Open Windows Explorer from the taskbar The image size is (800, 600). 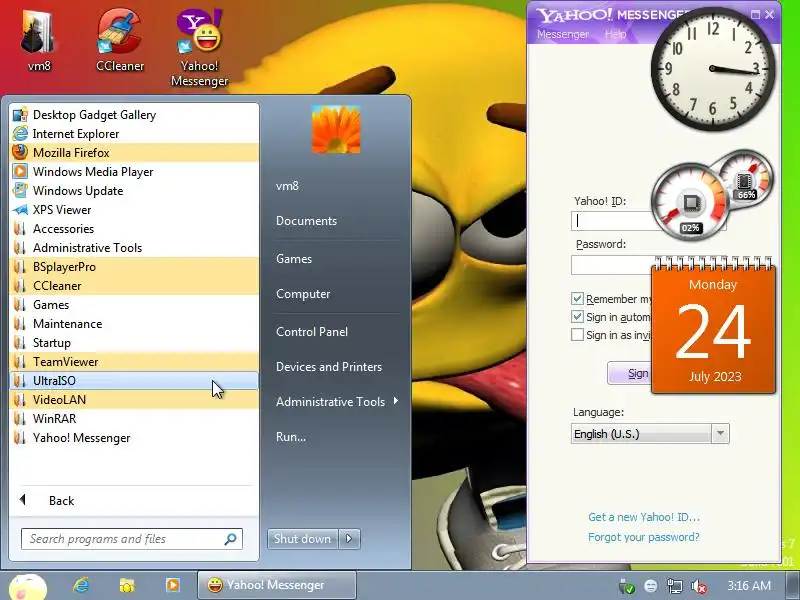[x=127, y=585]
